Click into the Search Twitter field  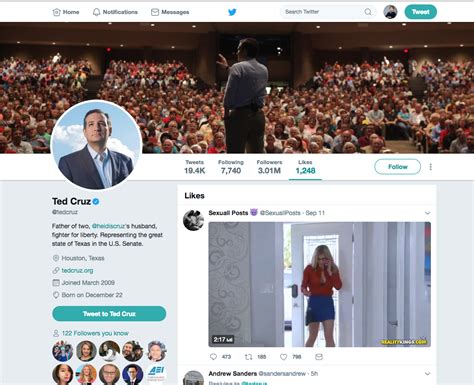(323, 12)
